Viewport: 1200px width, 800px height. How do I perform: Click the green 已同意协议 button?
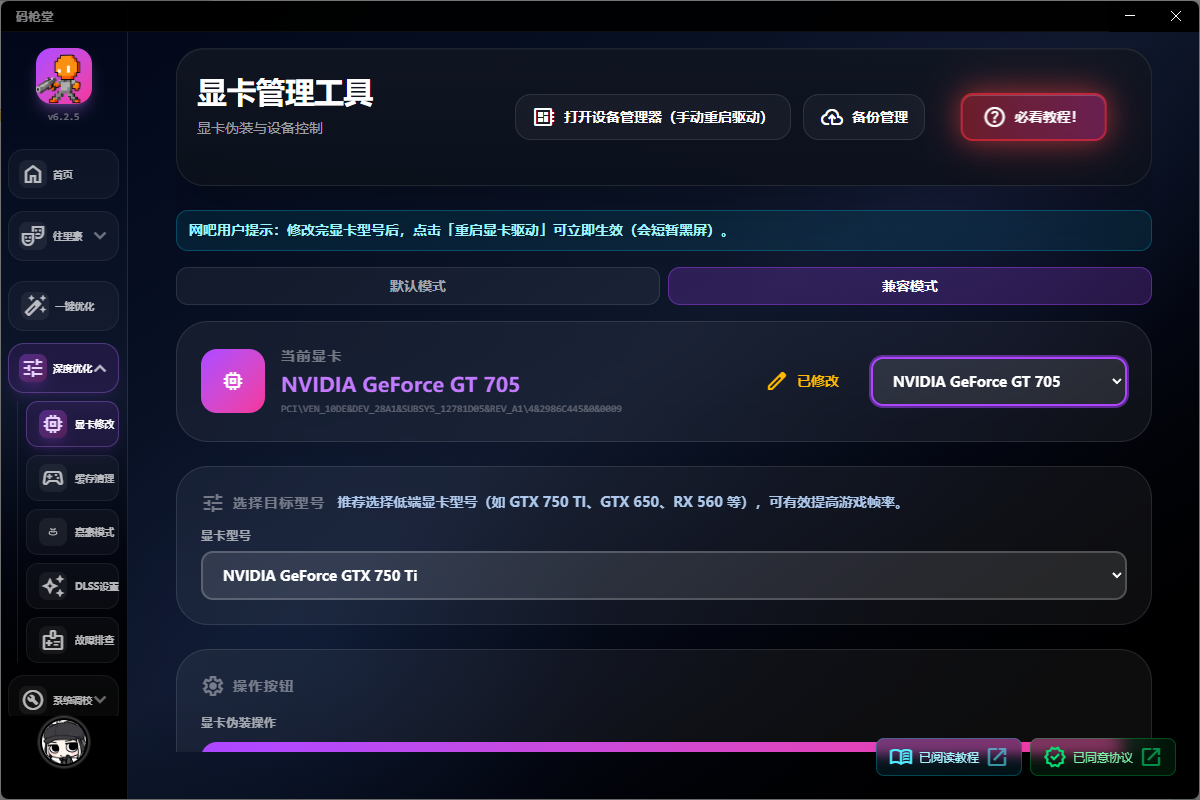[1103, 757]
